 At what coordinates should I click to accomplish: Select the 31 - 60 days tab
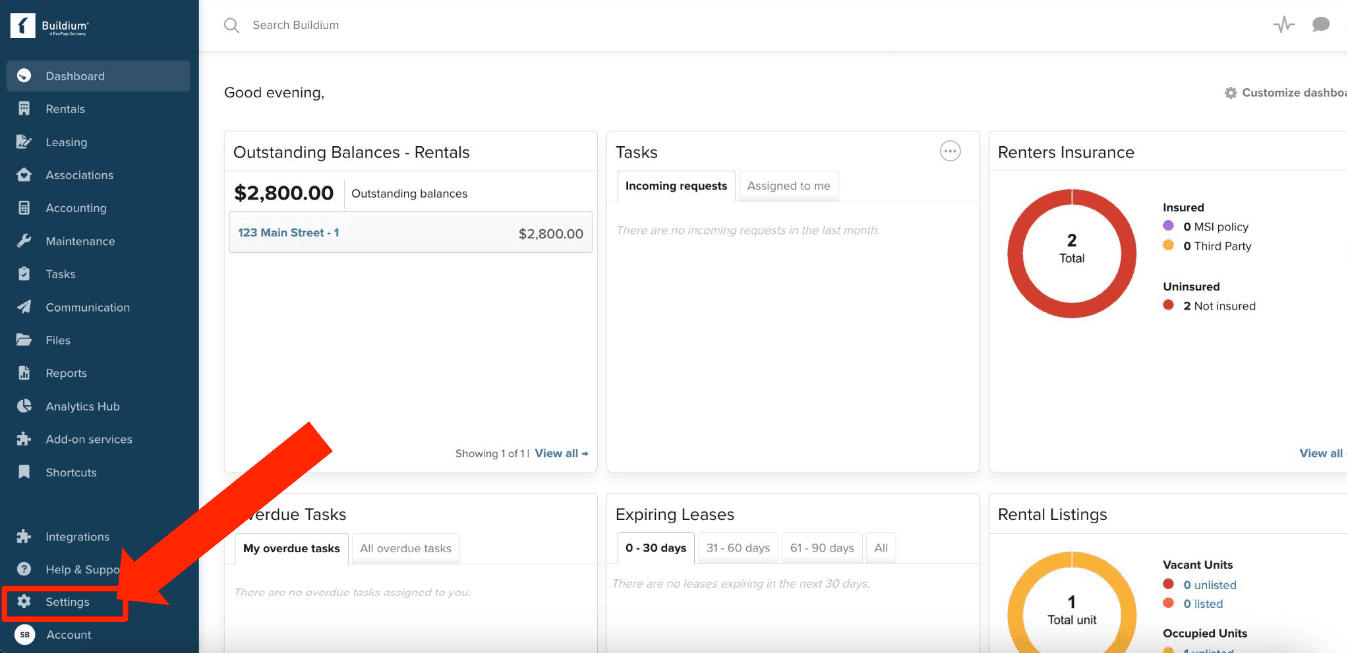click(737, 548)
